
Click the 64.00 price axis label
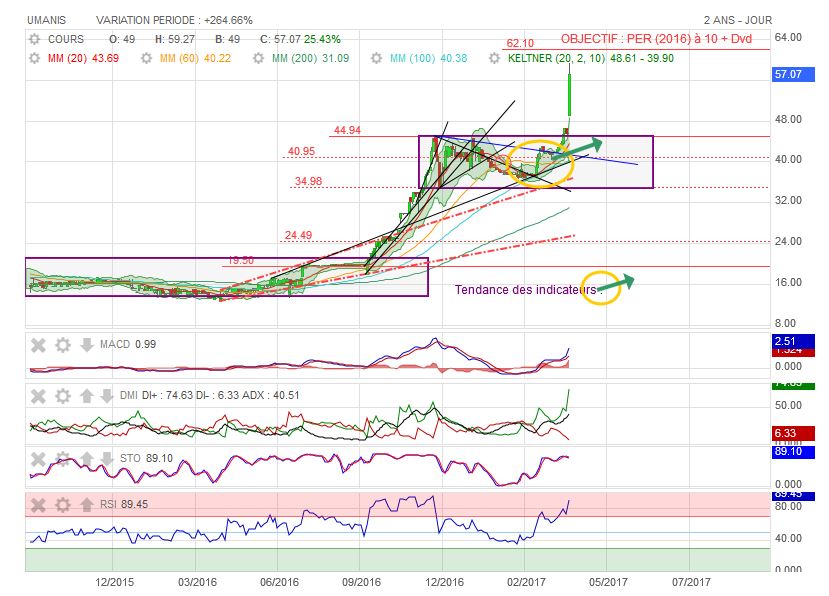click(788, 38)
